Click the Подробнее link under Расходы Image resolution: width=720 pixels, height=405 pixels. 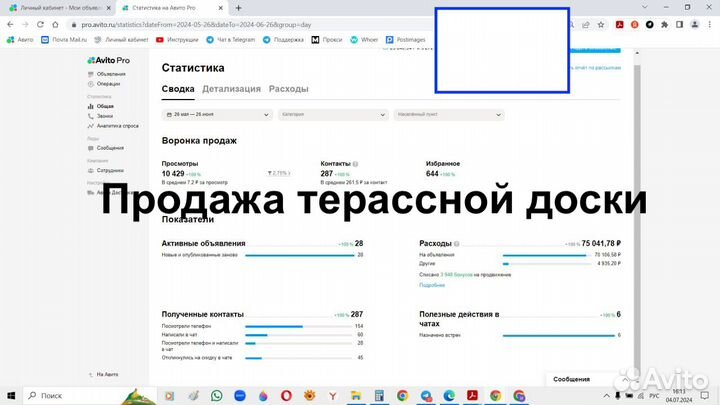[x=432, y=285]
